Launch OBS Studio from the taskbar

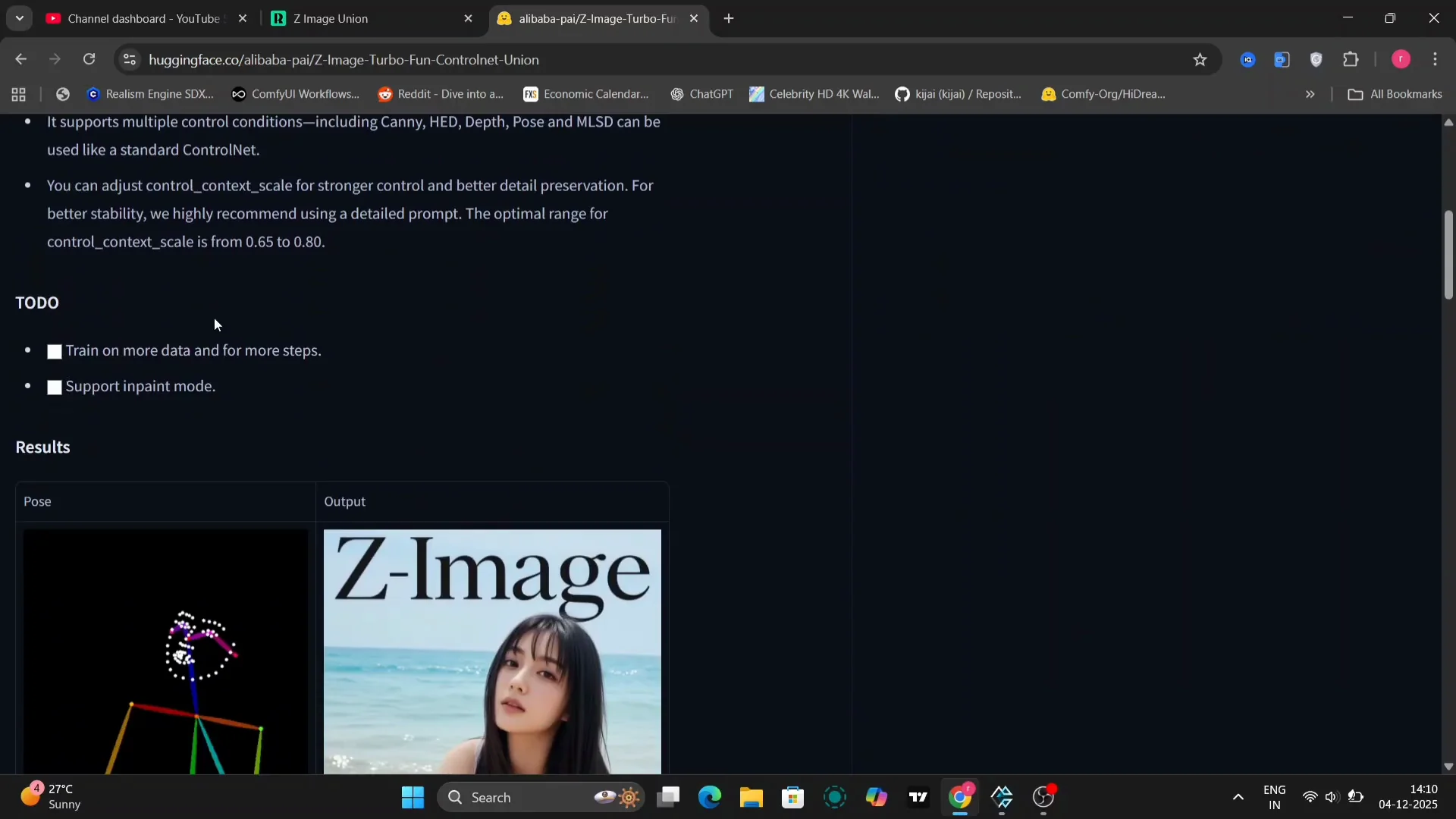[x=1044, y=798]
